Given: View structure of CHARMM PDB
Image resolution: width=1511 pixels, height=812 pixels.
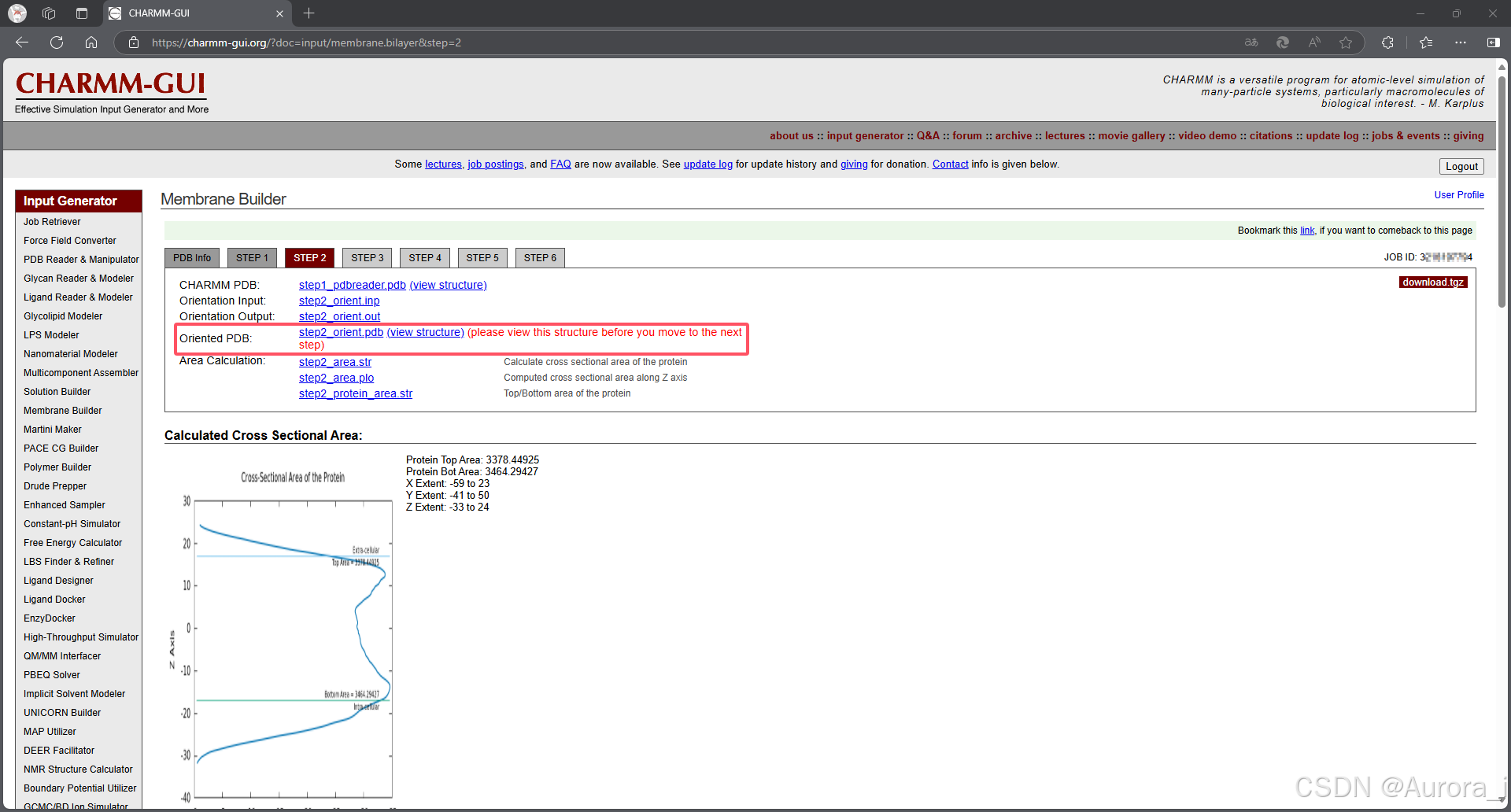Looking at the screenshot, I should click(x=449, y=285).
